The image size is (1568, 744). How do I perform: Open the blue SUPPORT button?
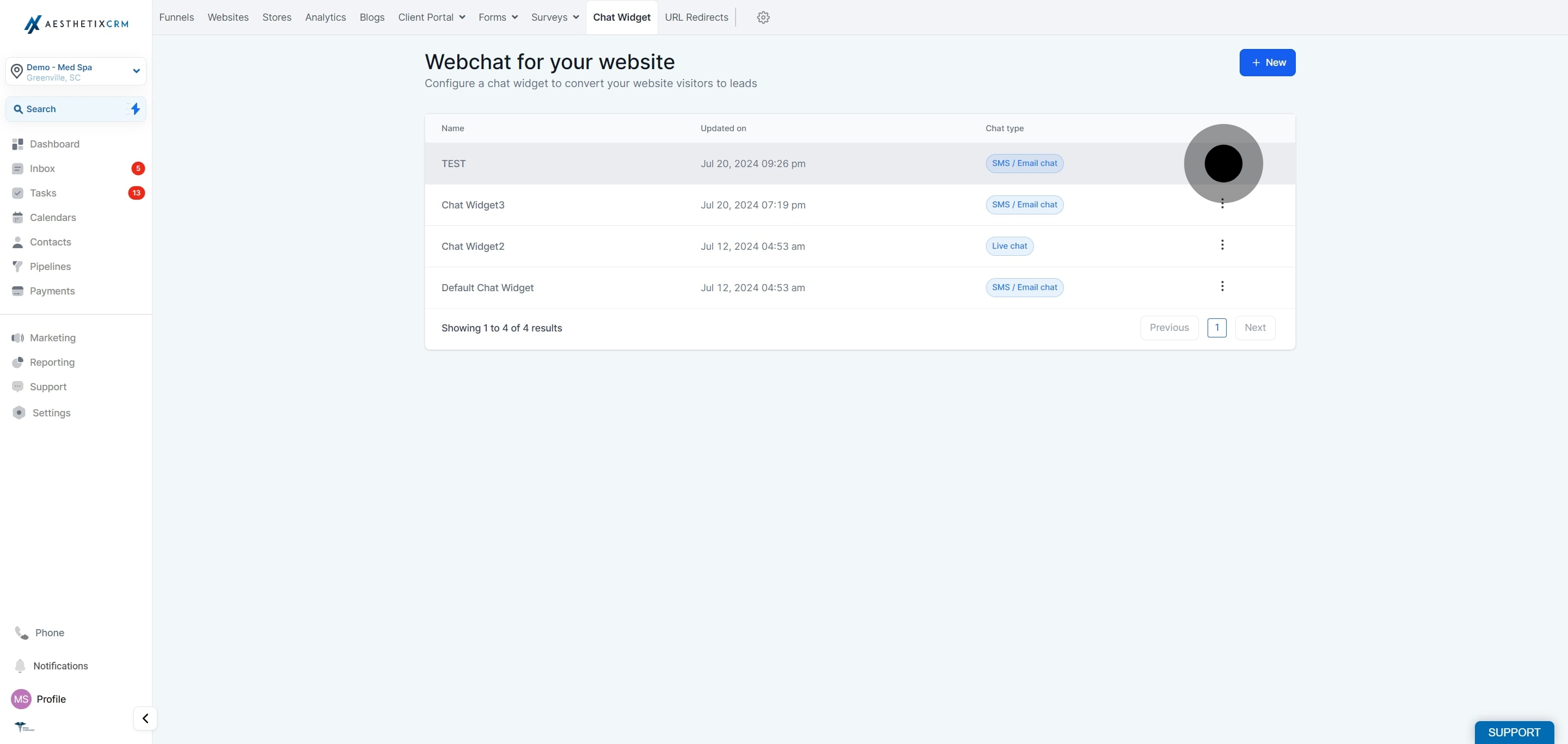pos(1514,733)
